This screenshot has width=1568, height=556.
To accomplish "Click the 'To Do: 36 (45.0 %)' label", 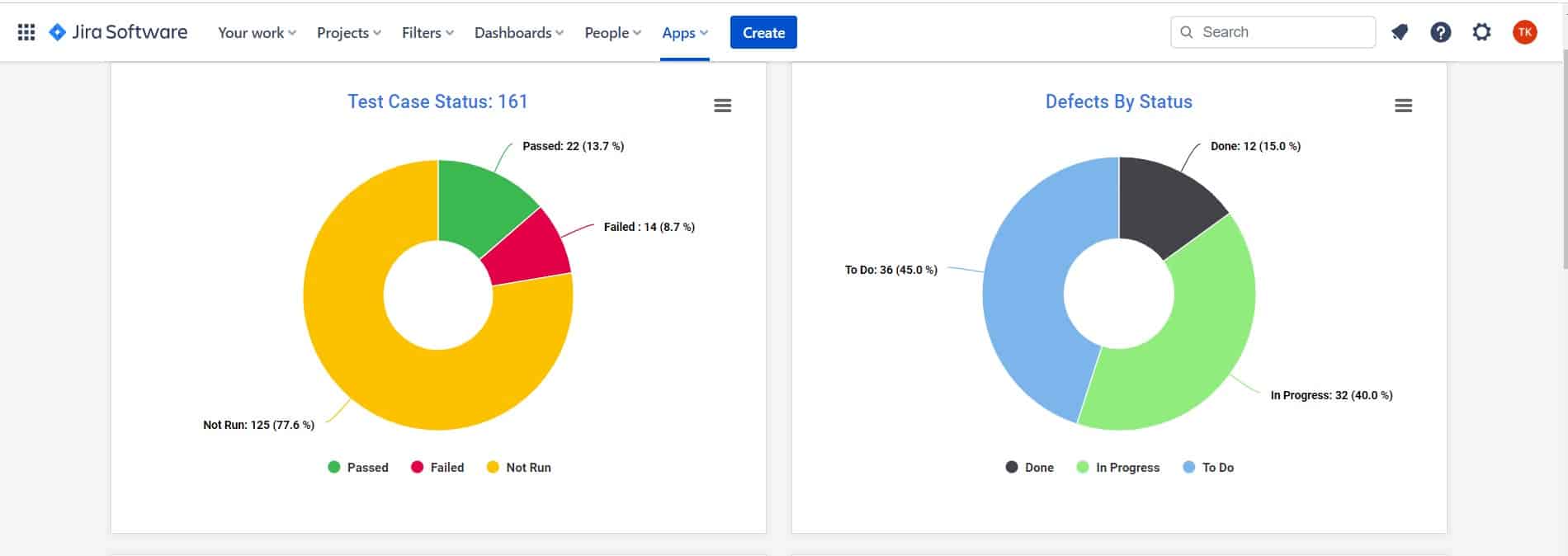I will coord(891,270).
